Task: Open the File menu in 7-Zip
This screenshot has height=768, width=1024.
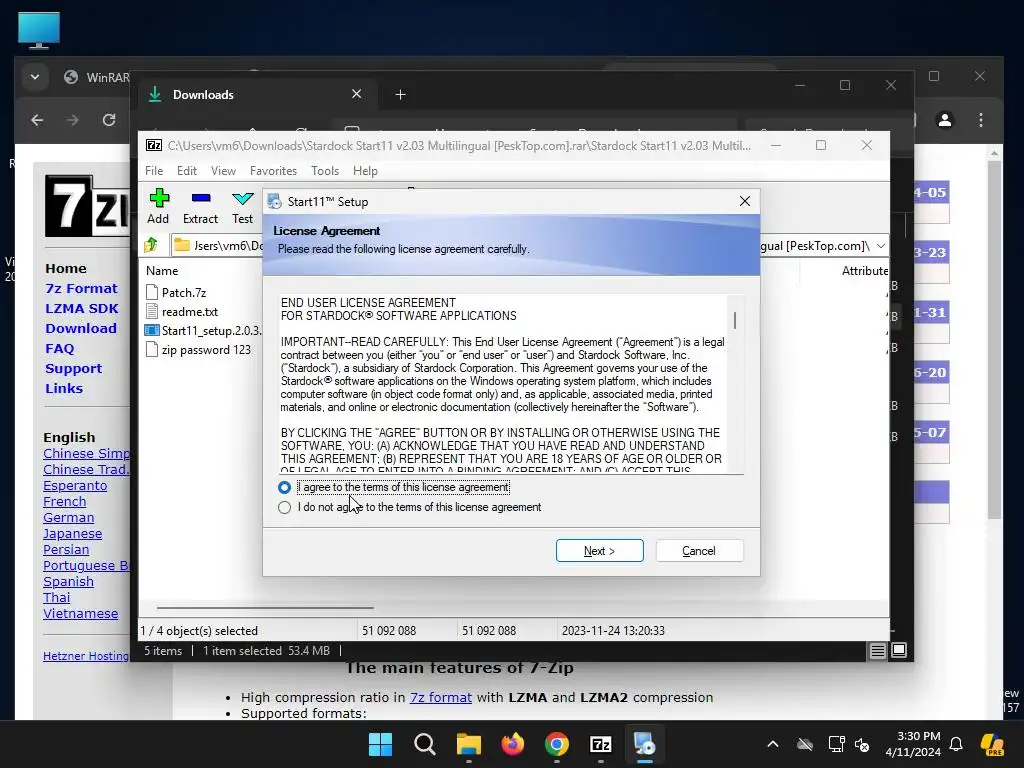Action: [154, 170]
